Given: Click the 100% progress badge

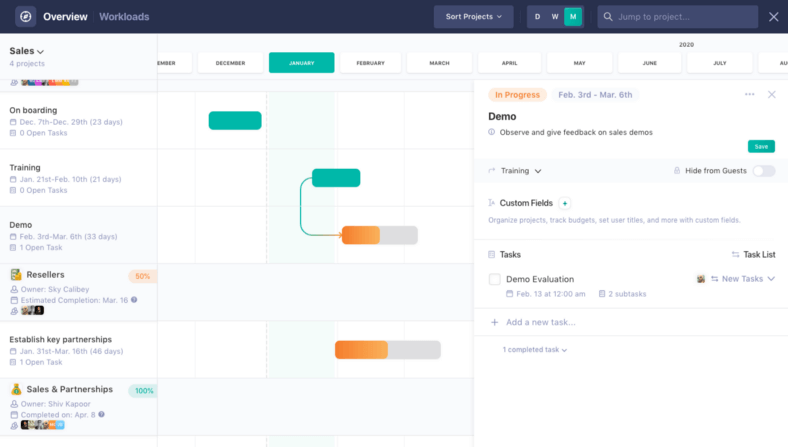Looking at the screenshot, I should pyautogui.click(x=144, y=391).
